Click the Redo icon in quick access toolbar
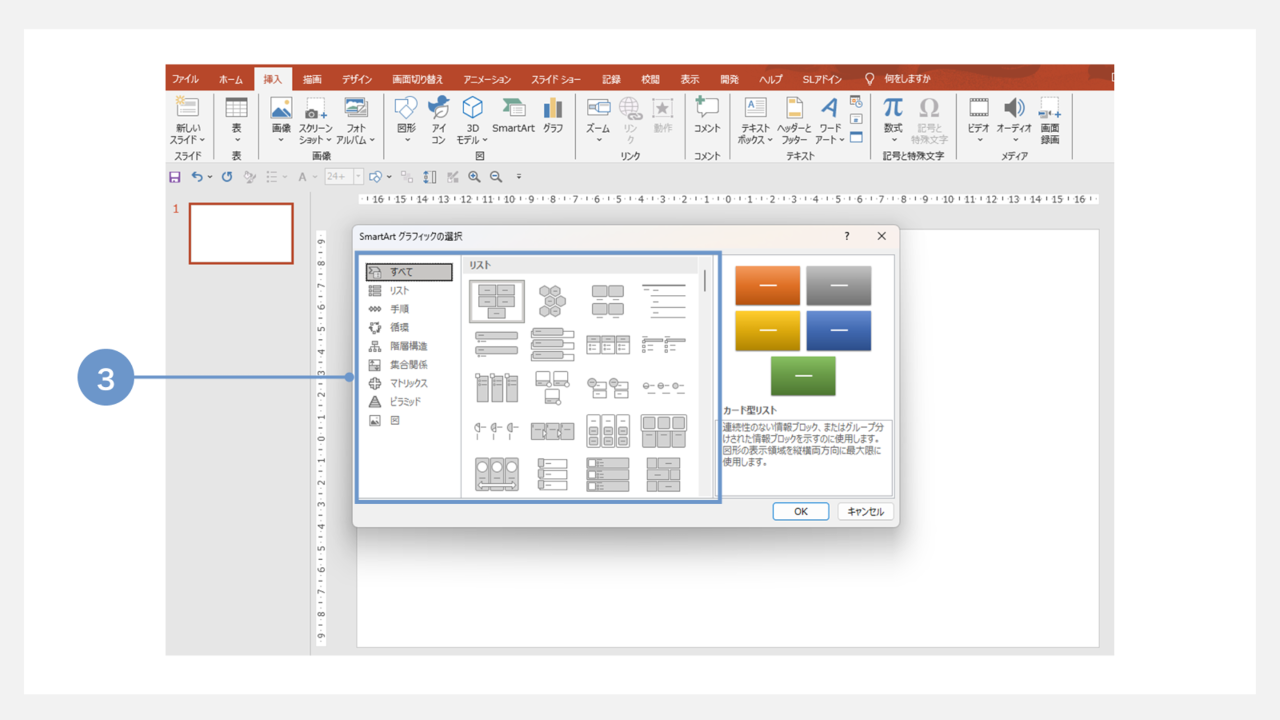Screen dimensions: 1280x720 click(x=227, y=177)
